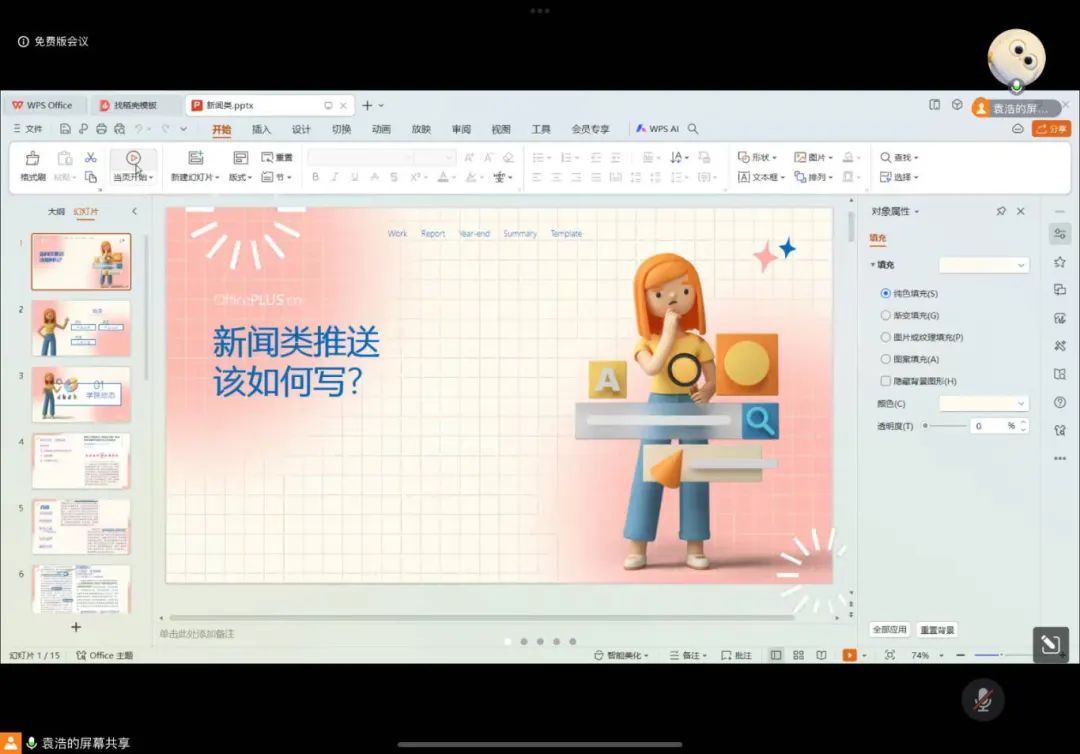Image resolution: width=1080 pixels, height=754 pixels.
Task: Start slideshow from current slide (当页开始)
Action: tap(133, 159)
